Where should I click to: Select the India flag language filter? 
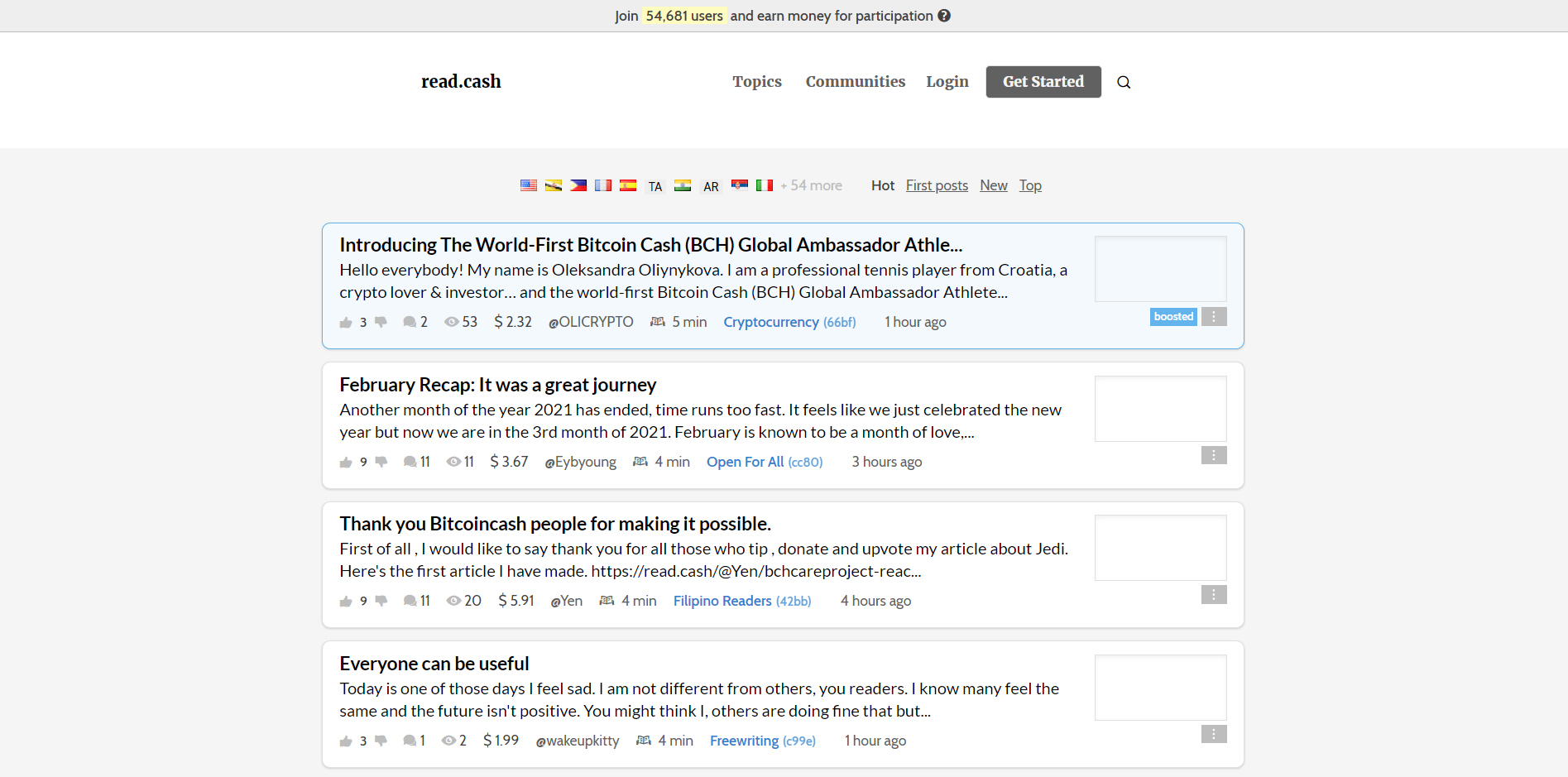683,185
